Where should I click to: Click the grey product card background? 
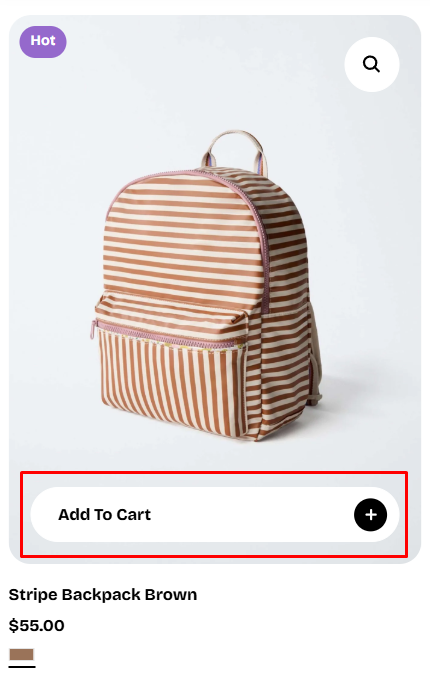click(x=215, y=289)
